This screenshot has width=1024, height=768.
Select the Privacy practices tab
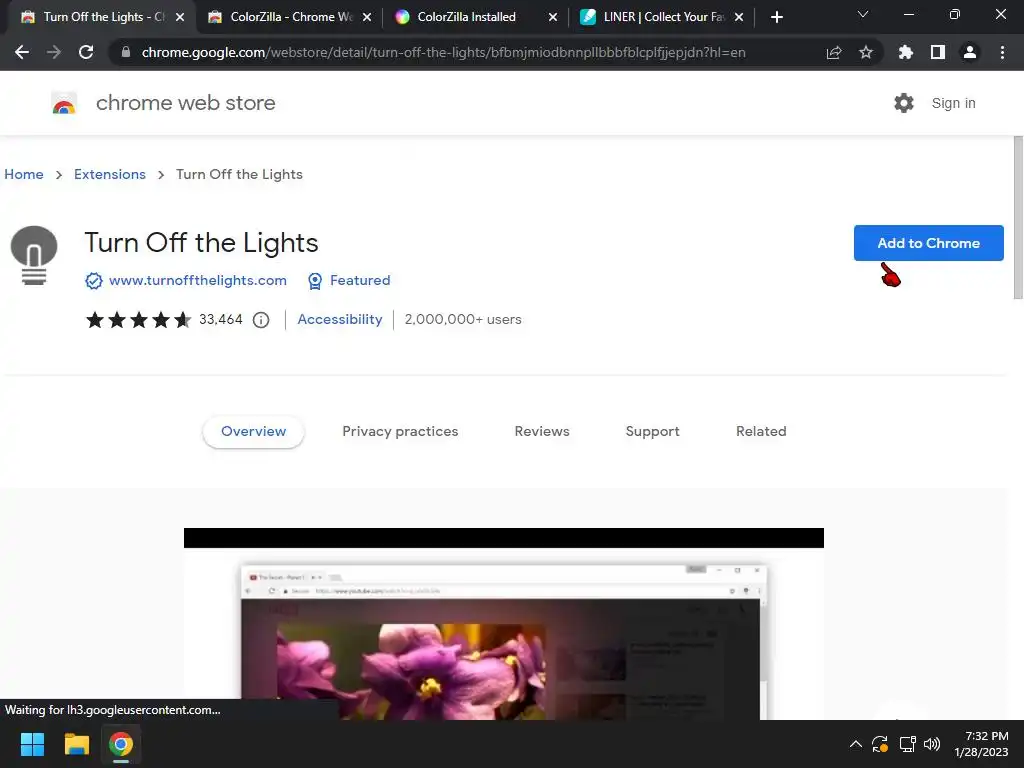pyautogui.click(x=400, y=432)
